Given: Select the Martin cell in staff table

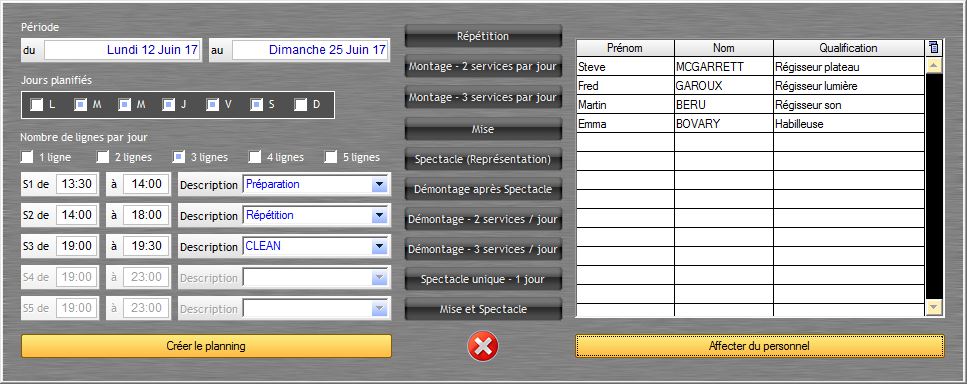Looking at the screenshot, I should tap(625, 105).
